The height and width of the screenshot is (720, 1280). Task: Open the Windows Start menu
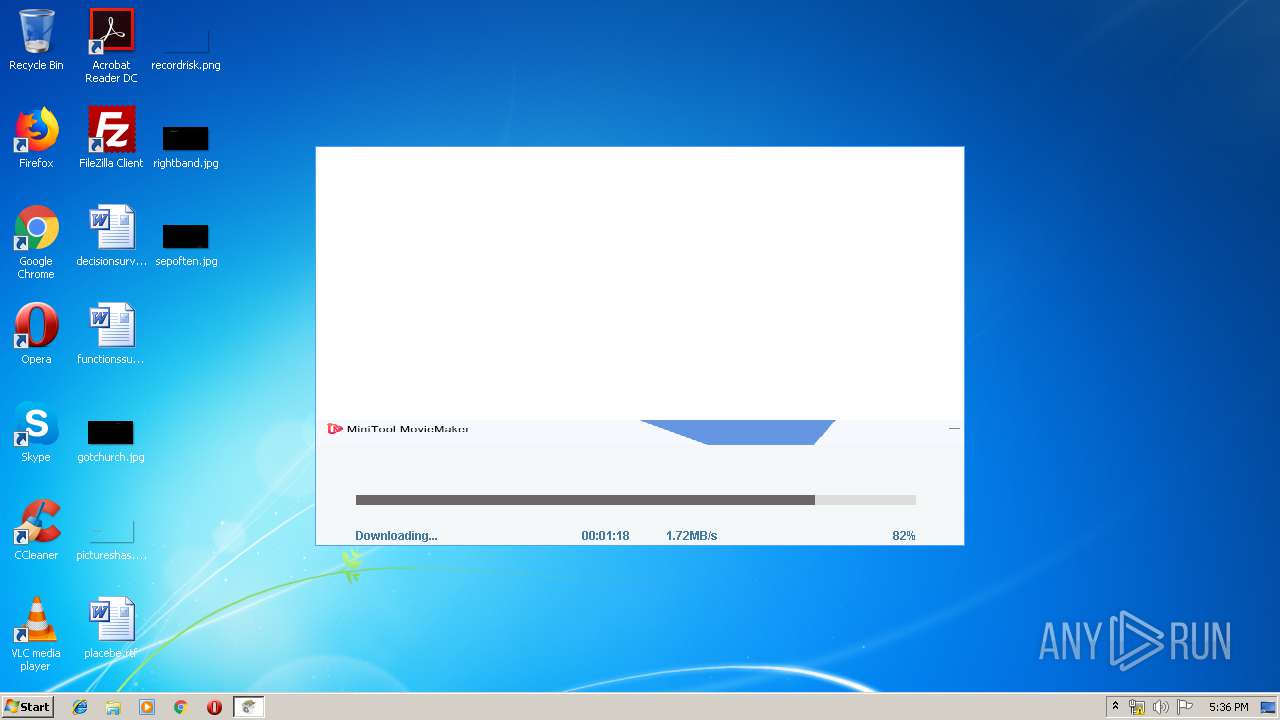(x=27, y=707)
